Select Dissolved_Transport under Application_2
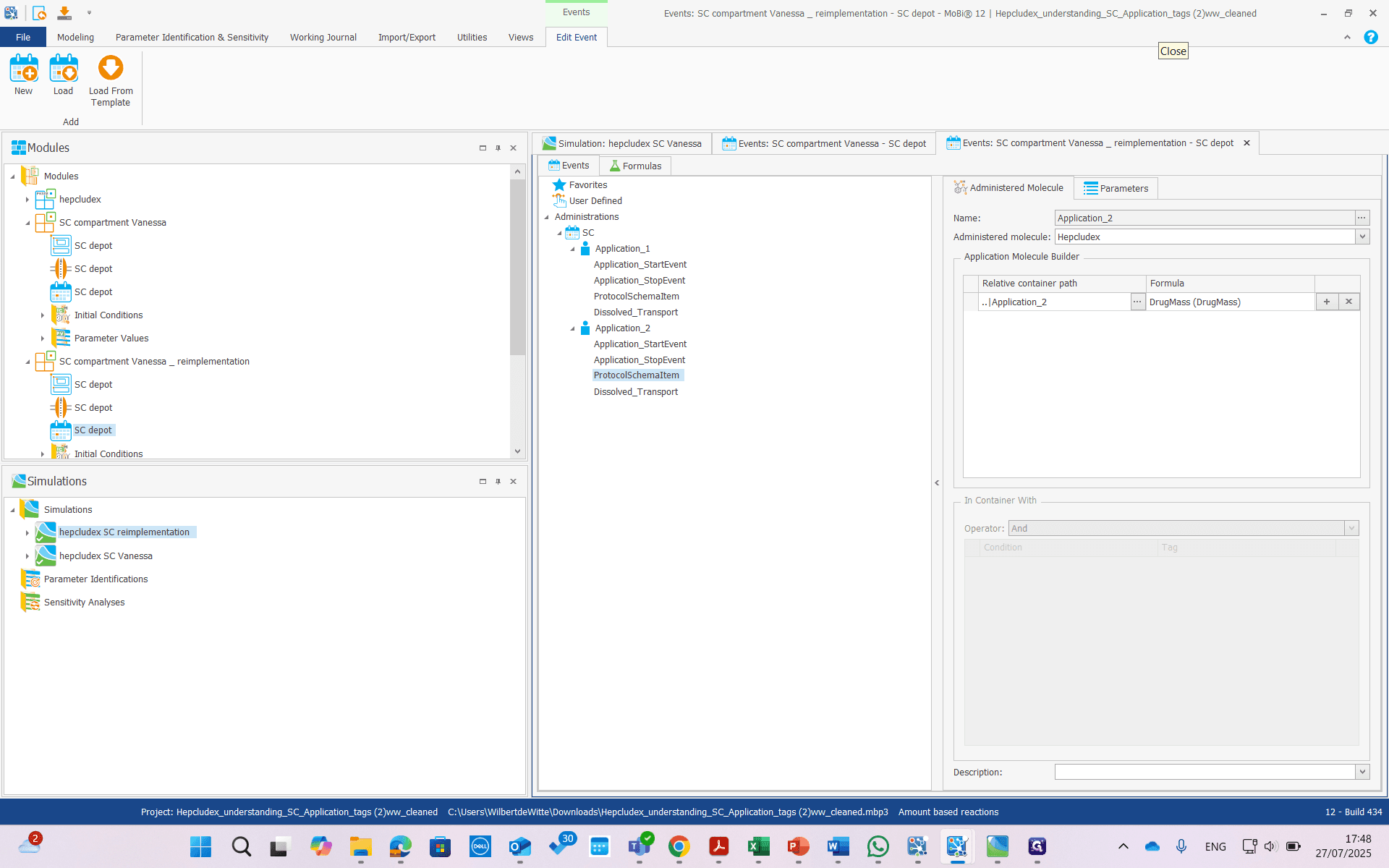This screenshot has height=868, width=1389. [x=636, y=391]
